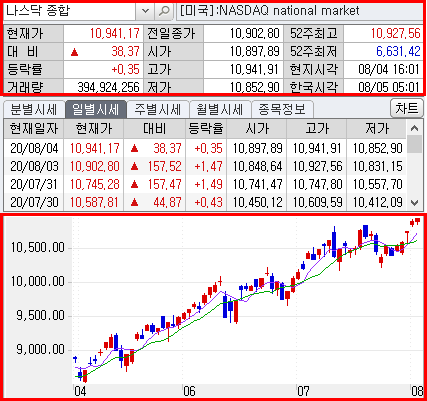The image size is (427, 401).
Task: Expand the 나스닥 종합 index dropdown
Action: pyautogui.click(x=145, y=11)
